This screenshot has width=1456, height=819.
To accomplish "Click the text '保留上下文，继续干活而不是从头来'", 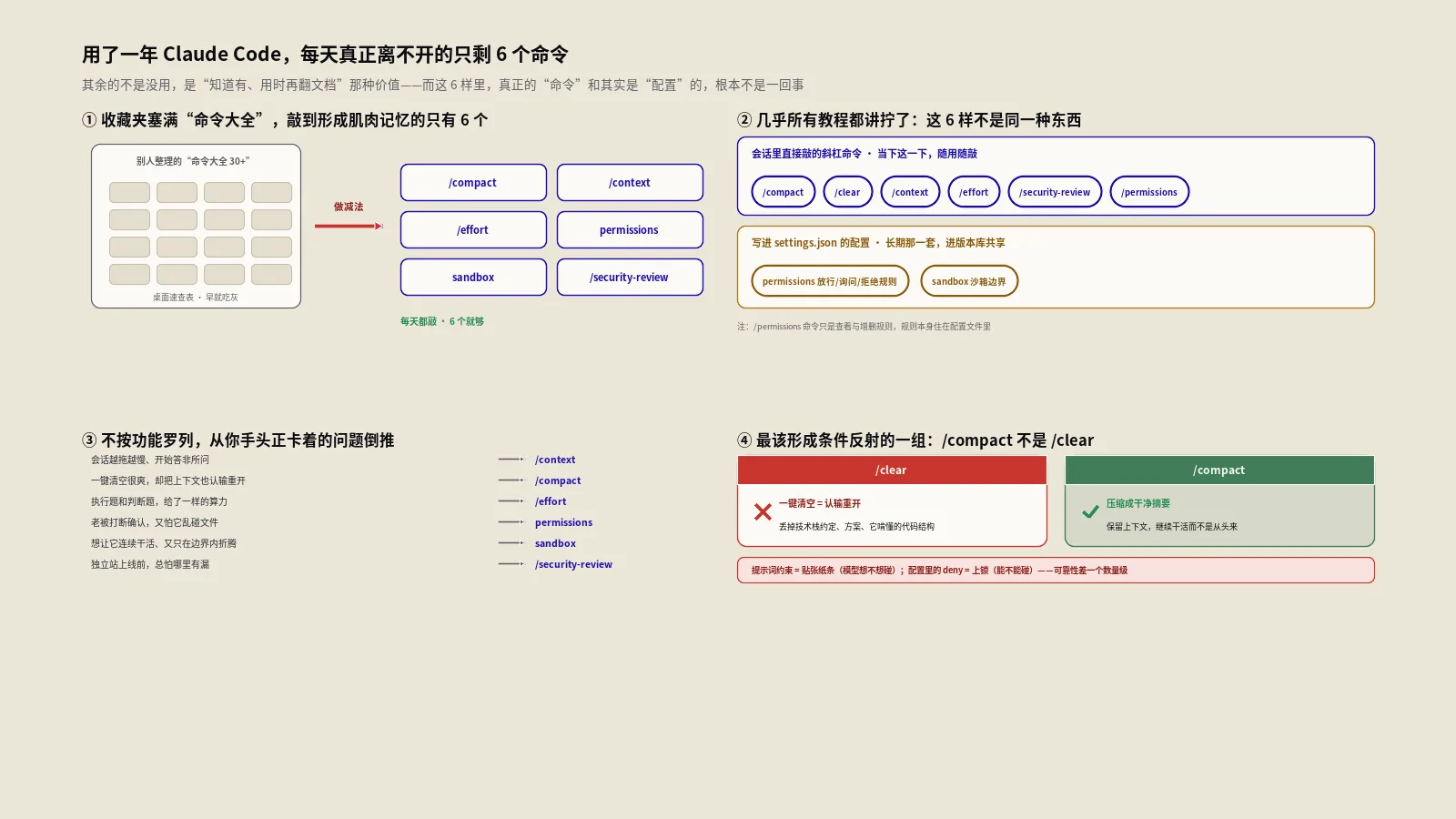I will coord(1172,527).
